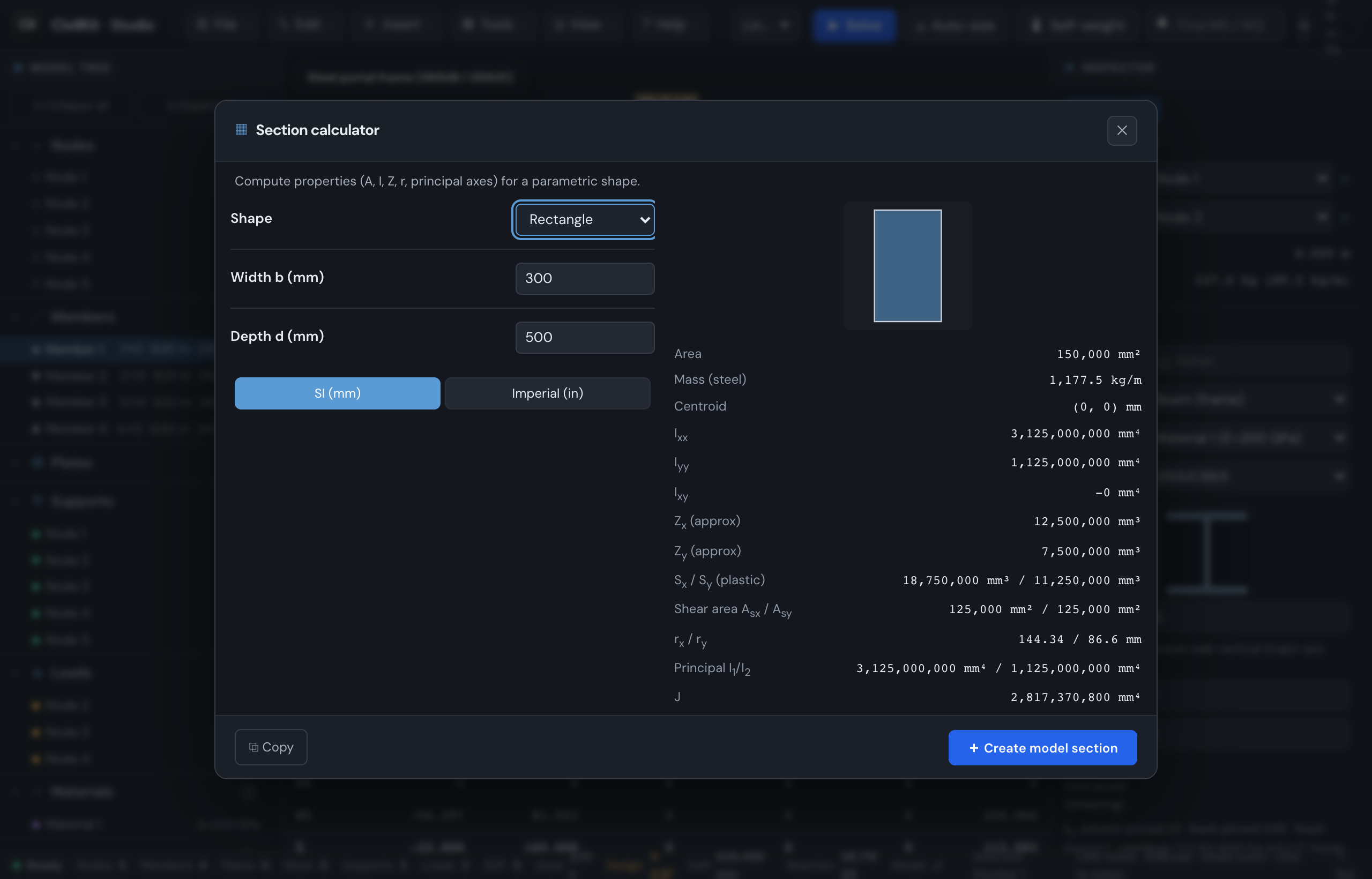Click the Width b (mm) label
The height and width of the screenshot is (879, 1372).
pyautogui.click(x=278, y=278)
